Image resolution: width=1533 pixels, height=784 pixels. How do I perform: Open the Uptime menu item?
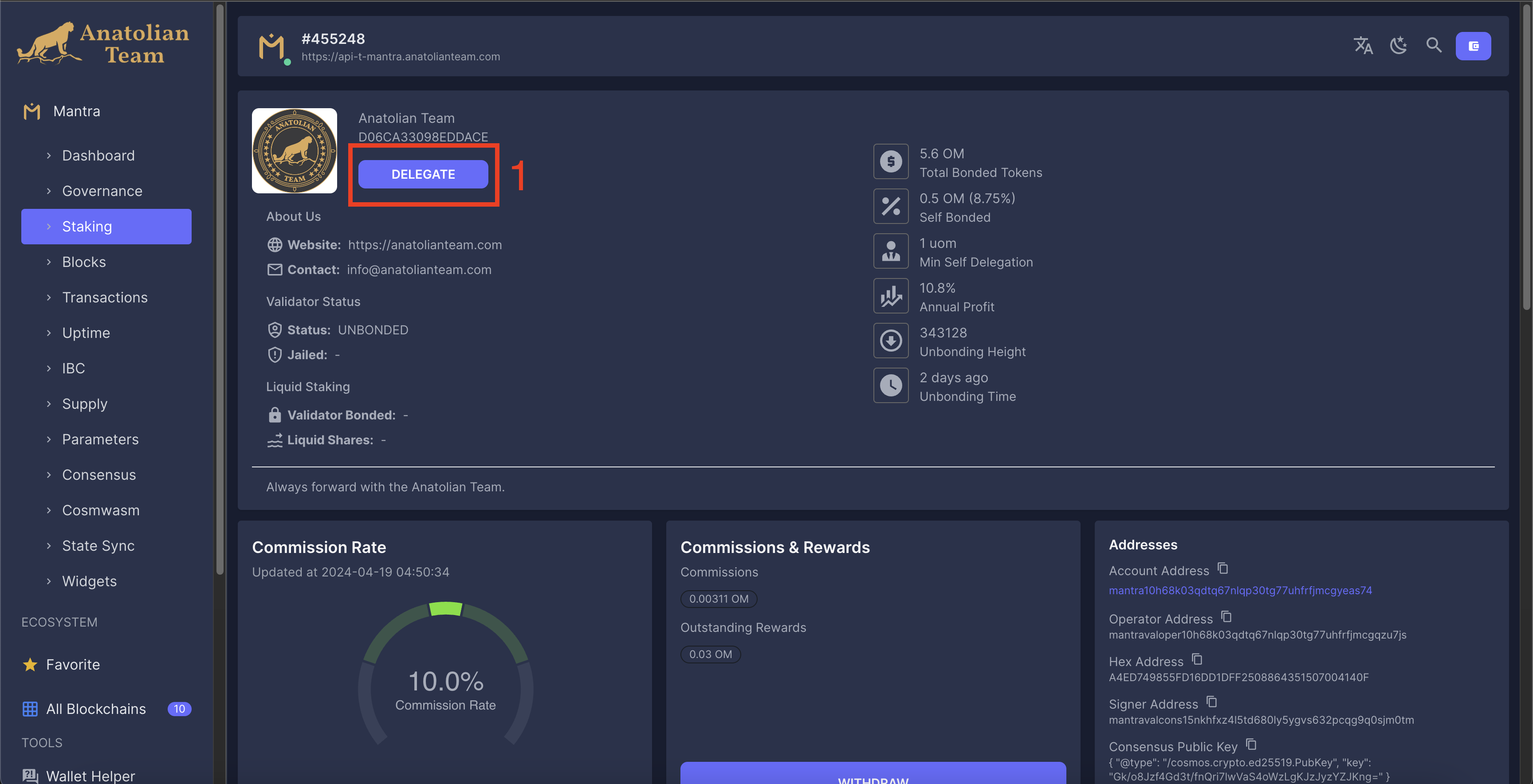(106, 333)
